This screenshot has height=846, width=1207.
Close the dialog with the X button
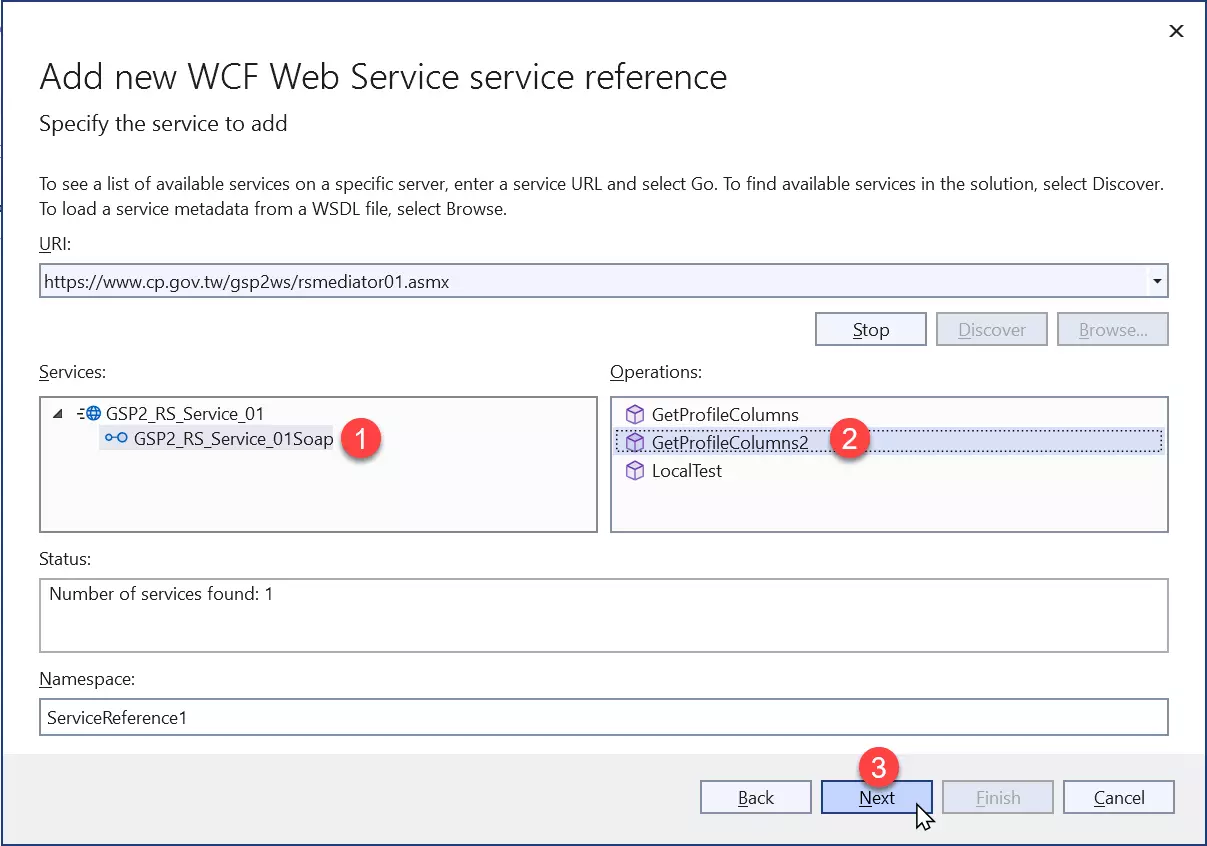1176,31
